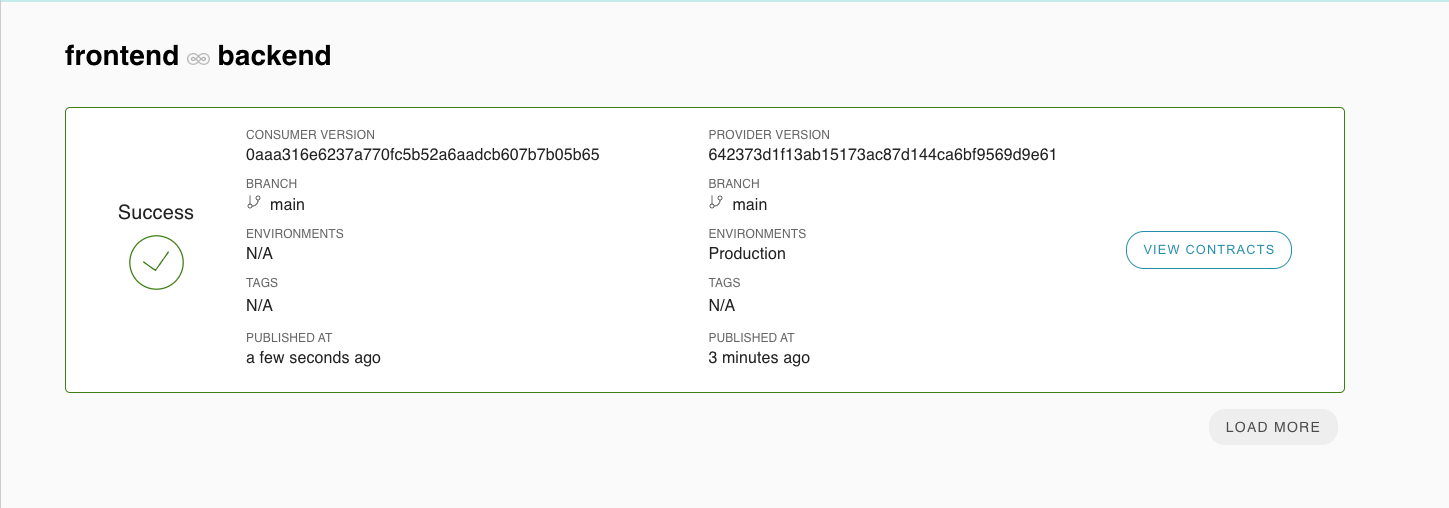Click the provider TAGS N/A value
This screenshot has width=1449, height=508.
click(722, 306)
